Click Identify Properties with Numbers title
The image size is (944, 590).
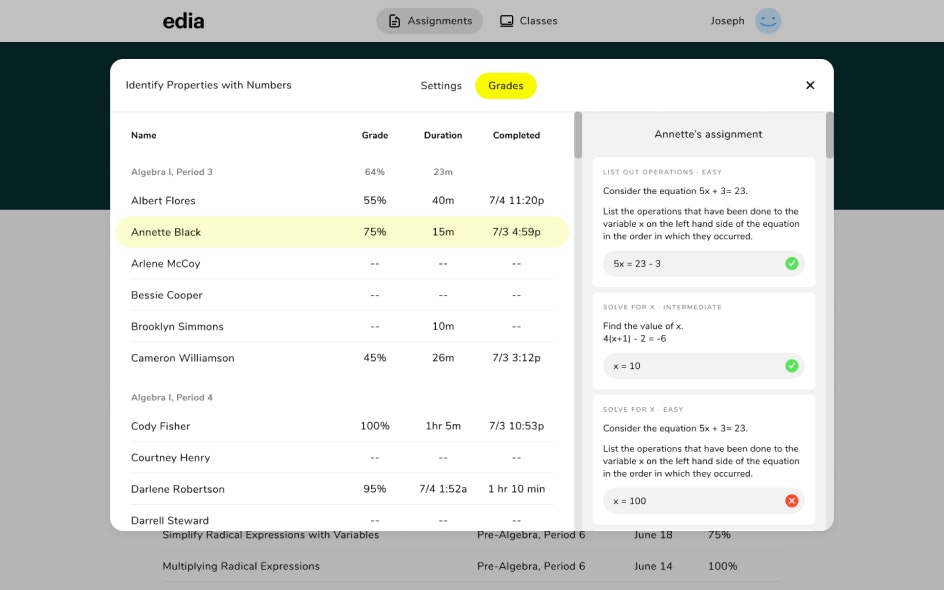coord(208,85)
